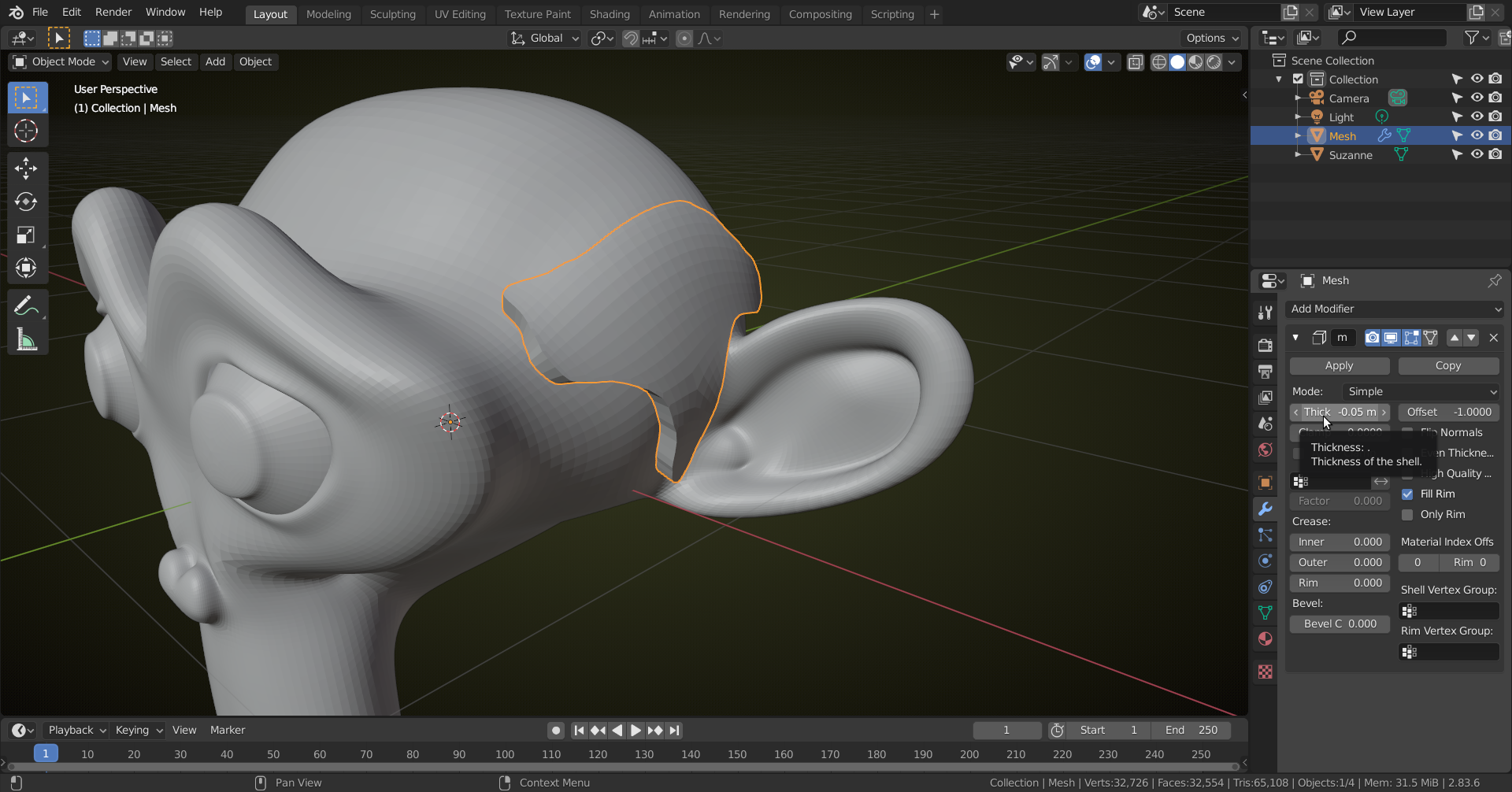
Task: Open the Add Modifier dropdown
Action: 1394,309
